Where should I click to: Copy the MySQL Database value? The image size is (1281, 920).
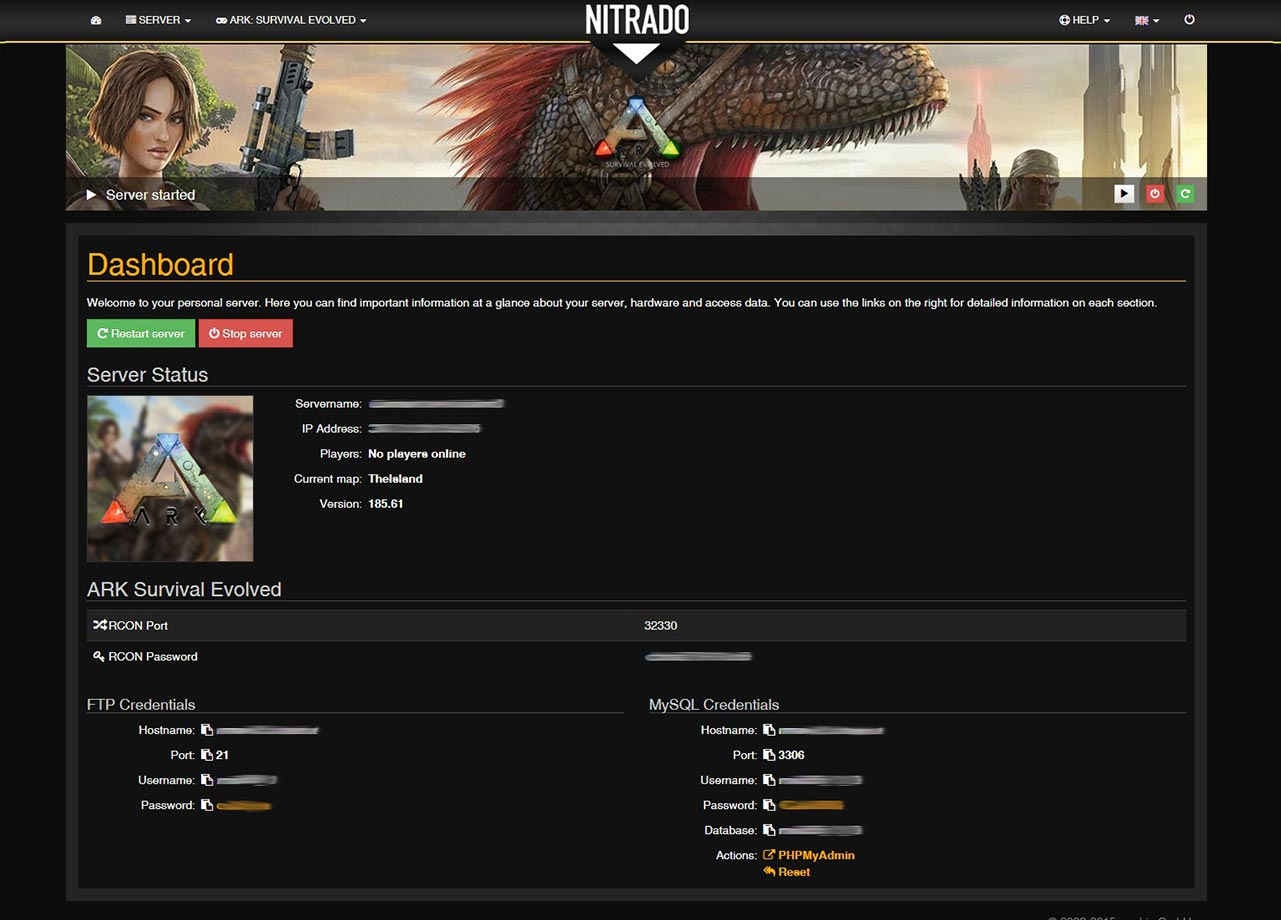769,831
